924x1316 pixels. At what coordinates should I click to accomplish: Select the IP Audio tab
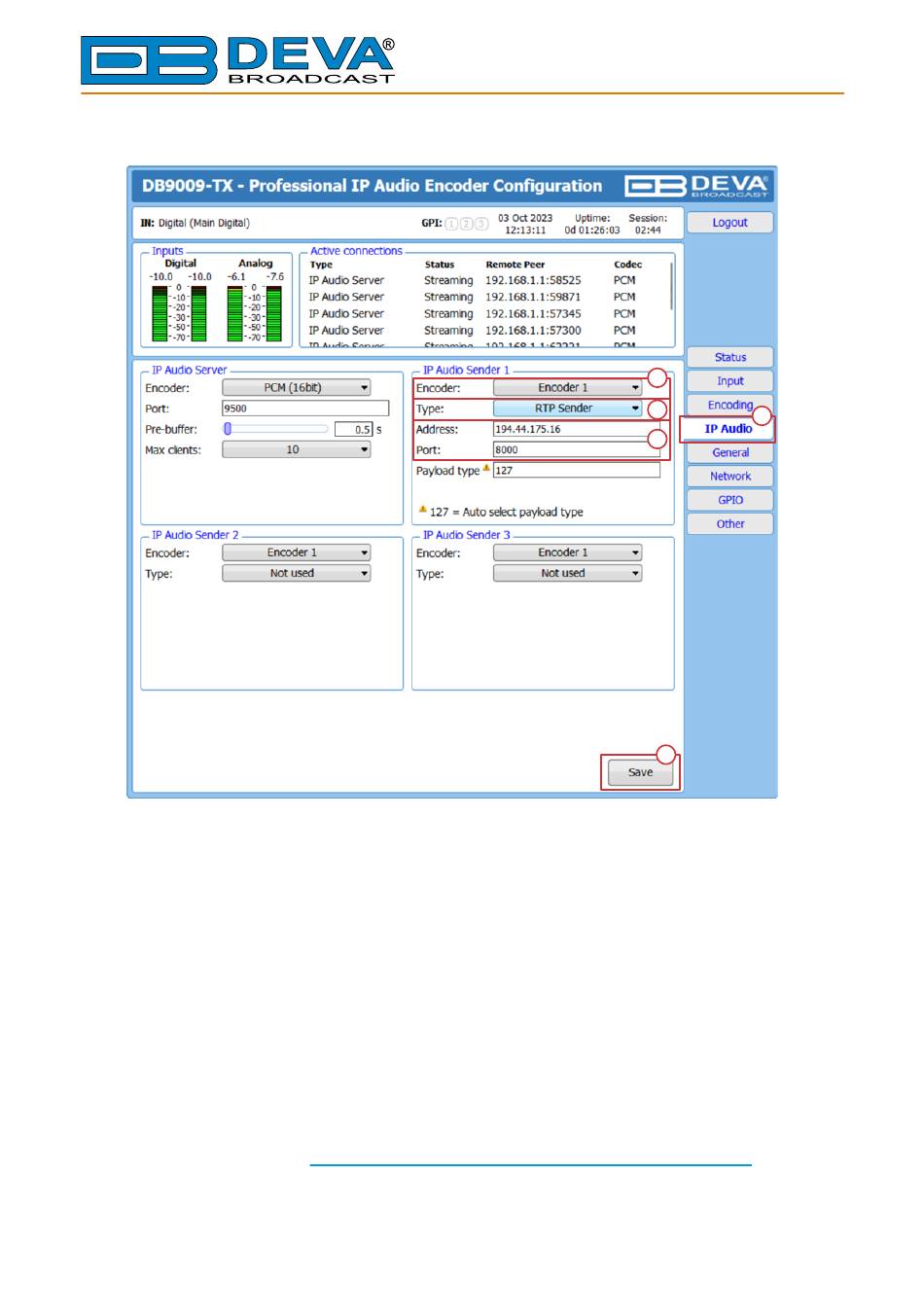tap(729, 429)
